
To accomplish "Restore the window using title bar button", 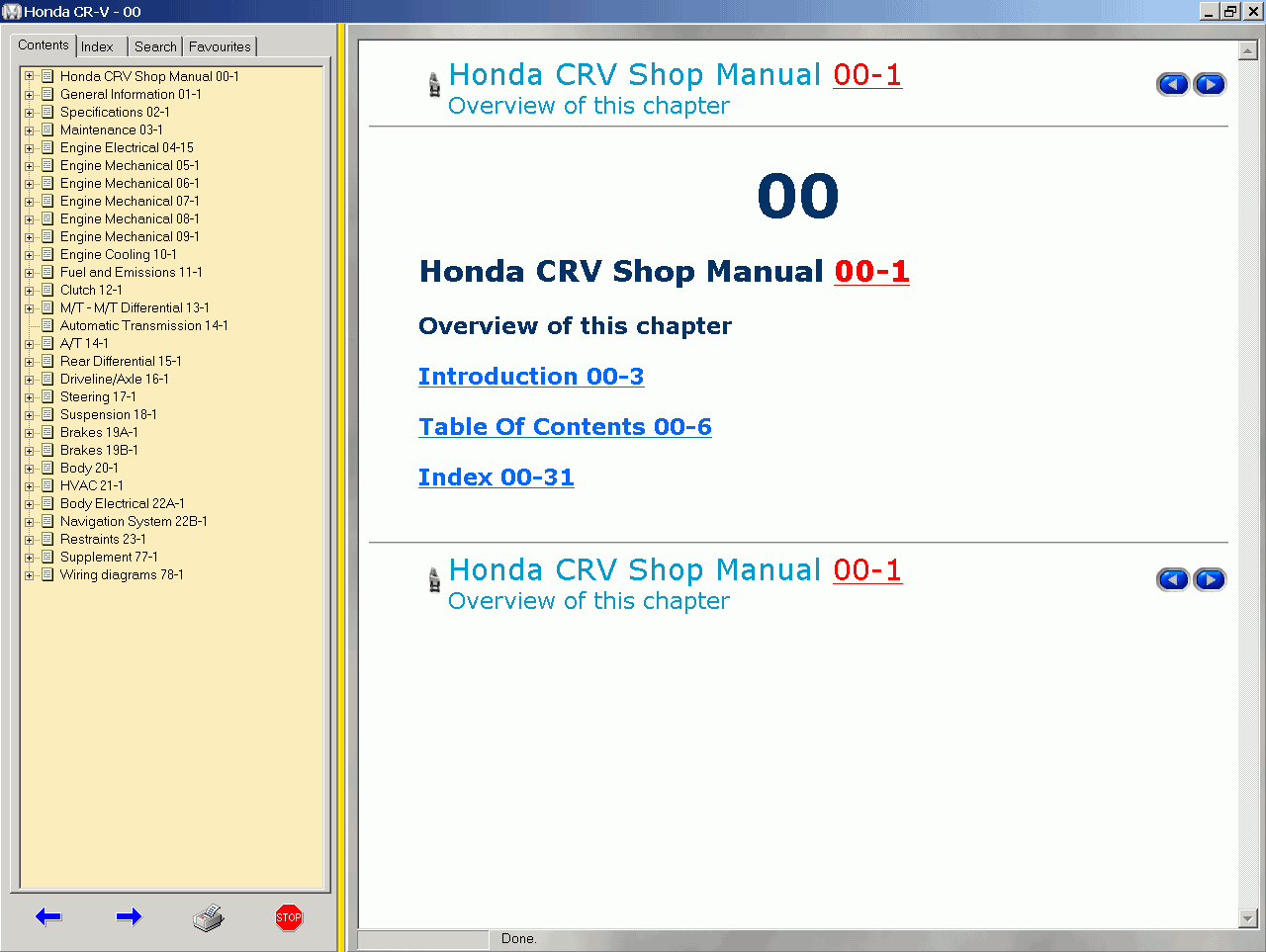I will (x=1230, y=11).
